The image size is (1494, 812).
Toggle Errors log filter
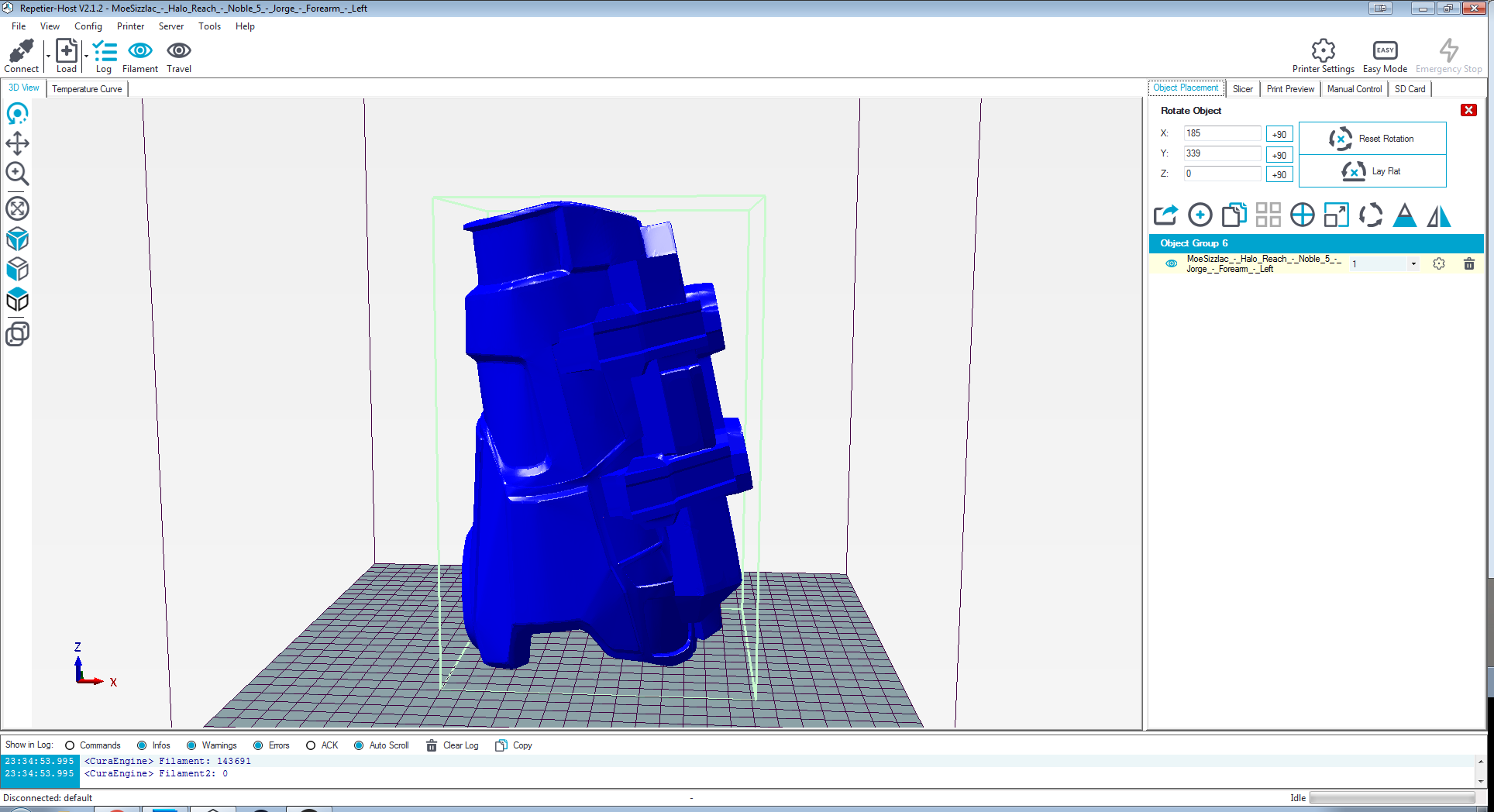pos(258,745)
